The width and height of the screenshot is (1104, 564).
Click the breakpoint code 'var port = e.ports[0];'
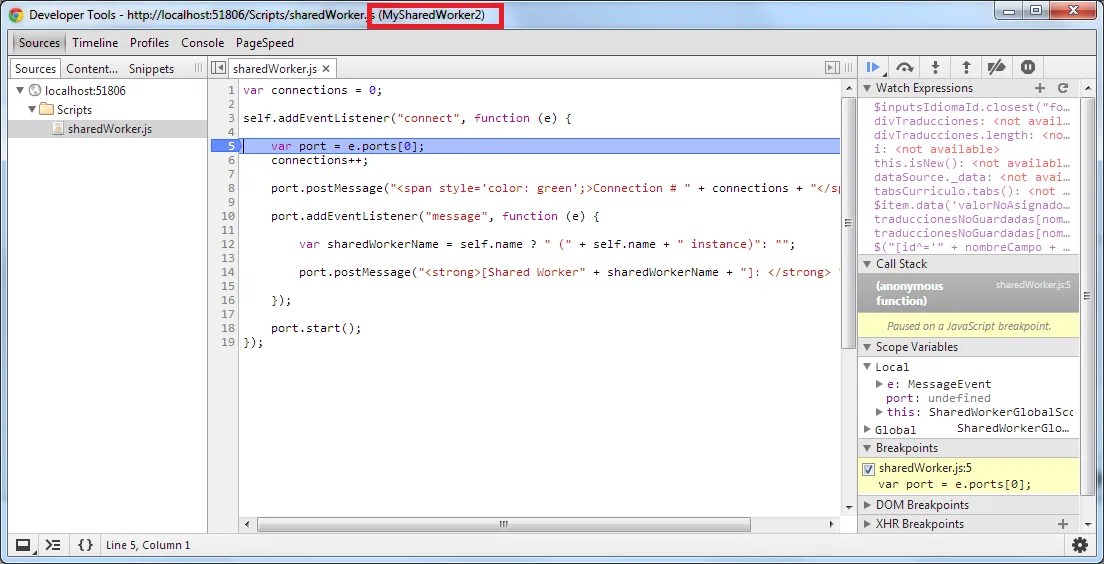point(955,484)
